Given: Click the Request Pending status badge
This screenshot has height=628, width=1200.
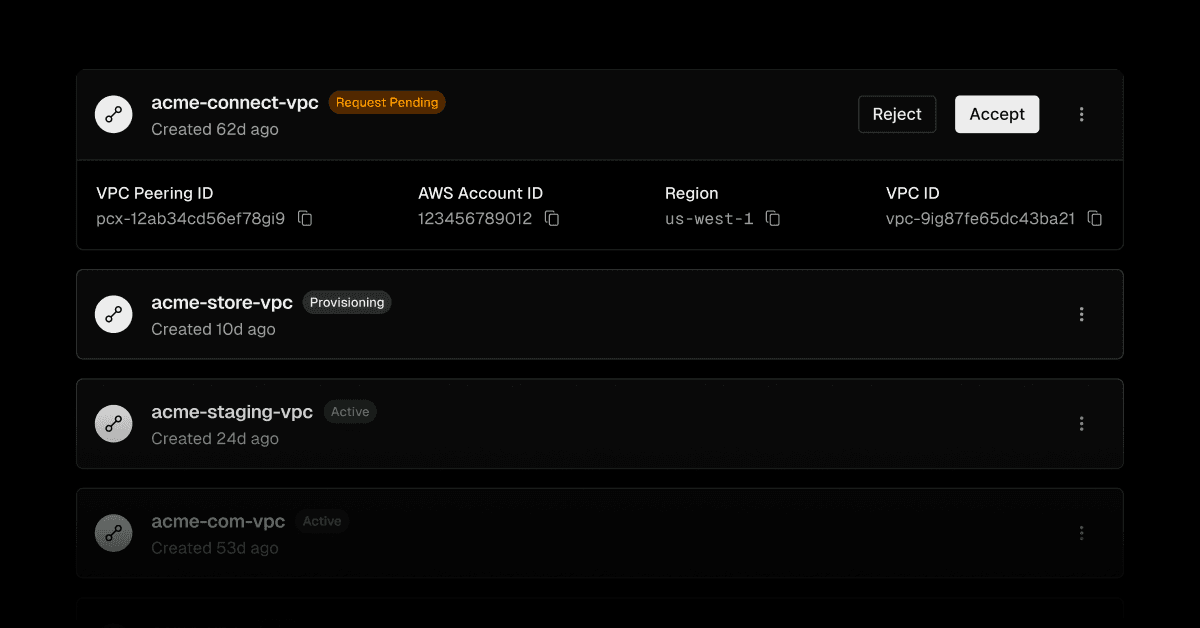Looking at the screenshot, I should 387,102.
